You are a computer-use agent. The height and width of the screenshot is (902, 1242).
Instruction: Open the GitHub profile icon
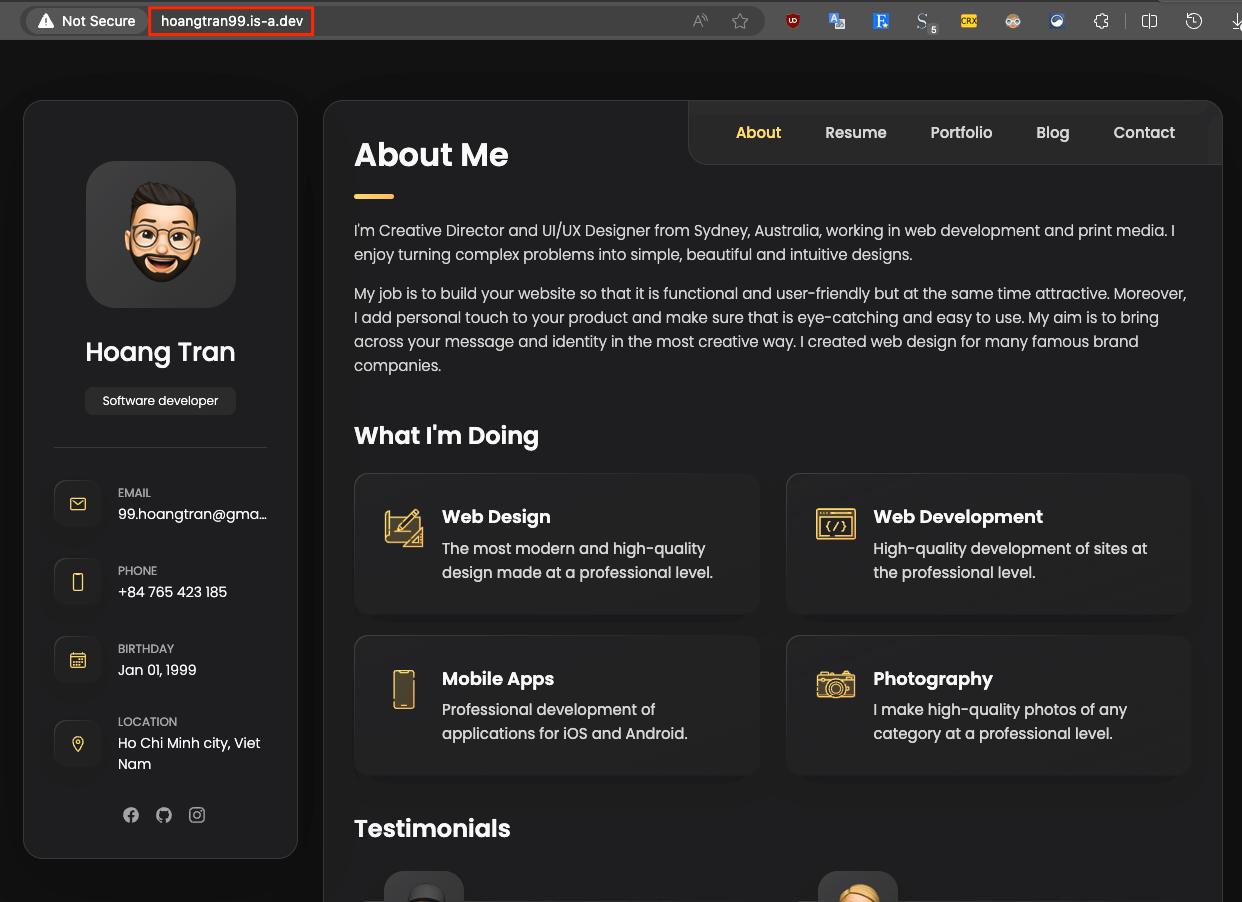164,815
